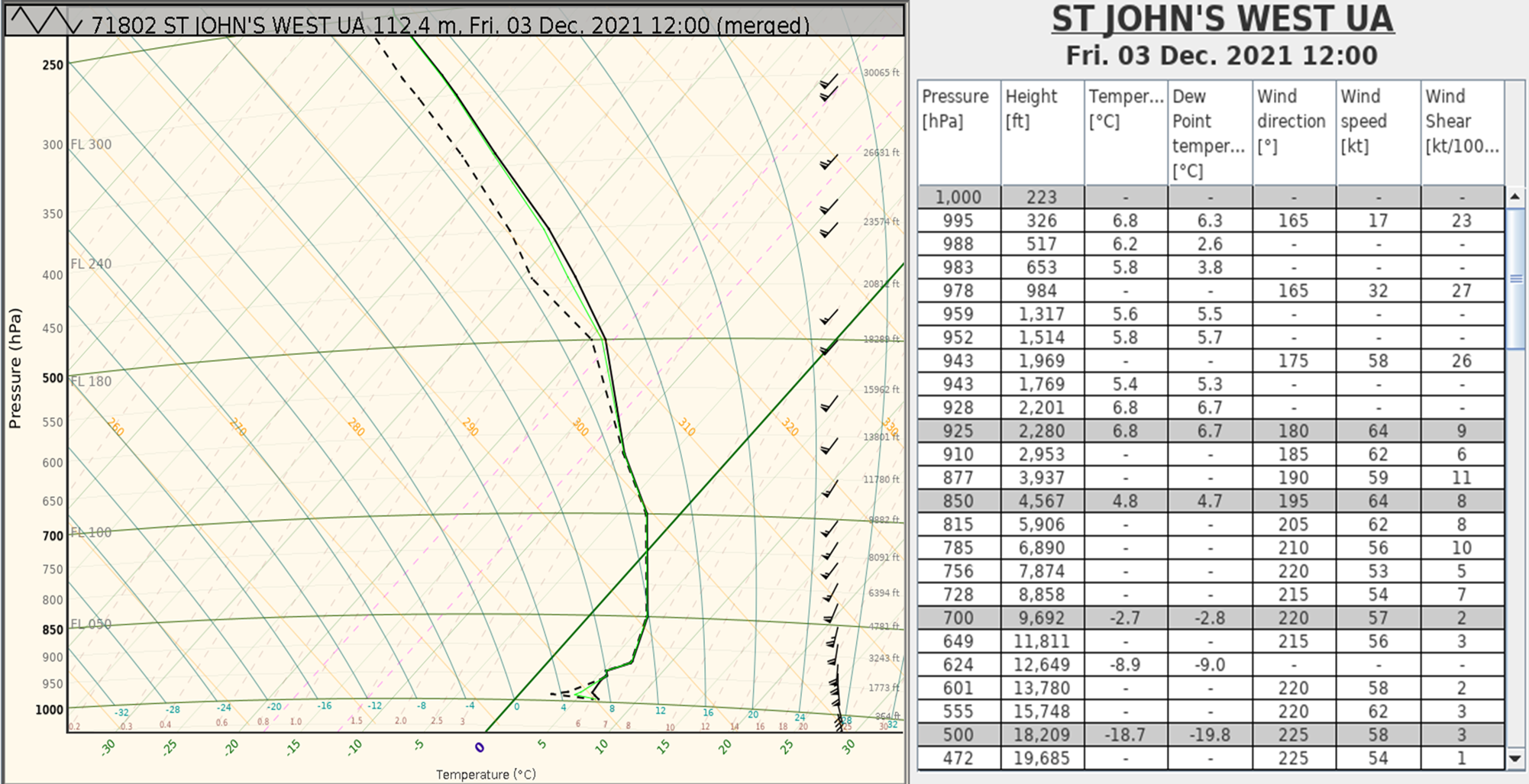This screenshot has height=784, width=1529.
Task: Click the Dew Point temperature column header
Action: tap(1205, 134)
